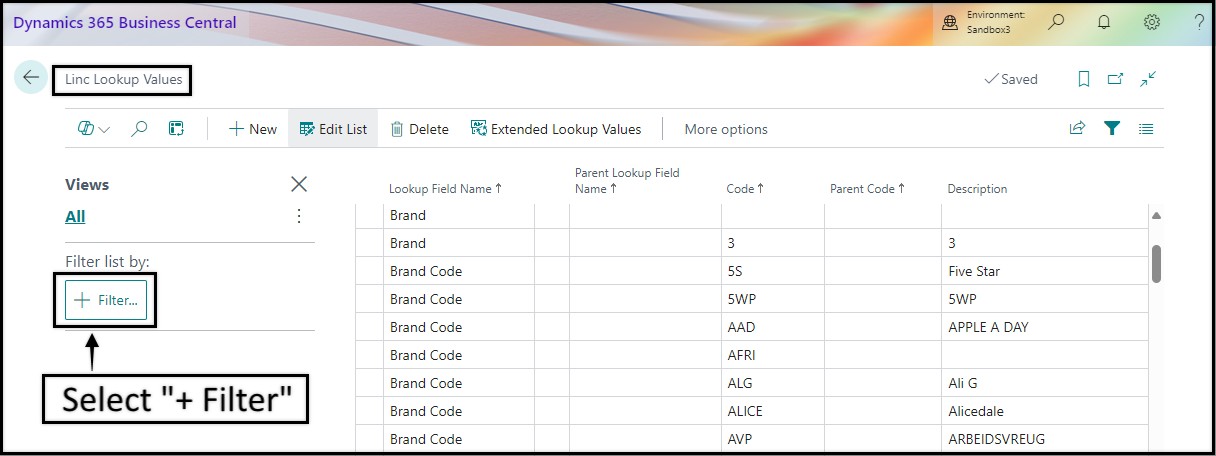
Task: Open the notifications bell
Action: coord(1104,22)
